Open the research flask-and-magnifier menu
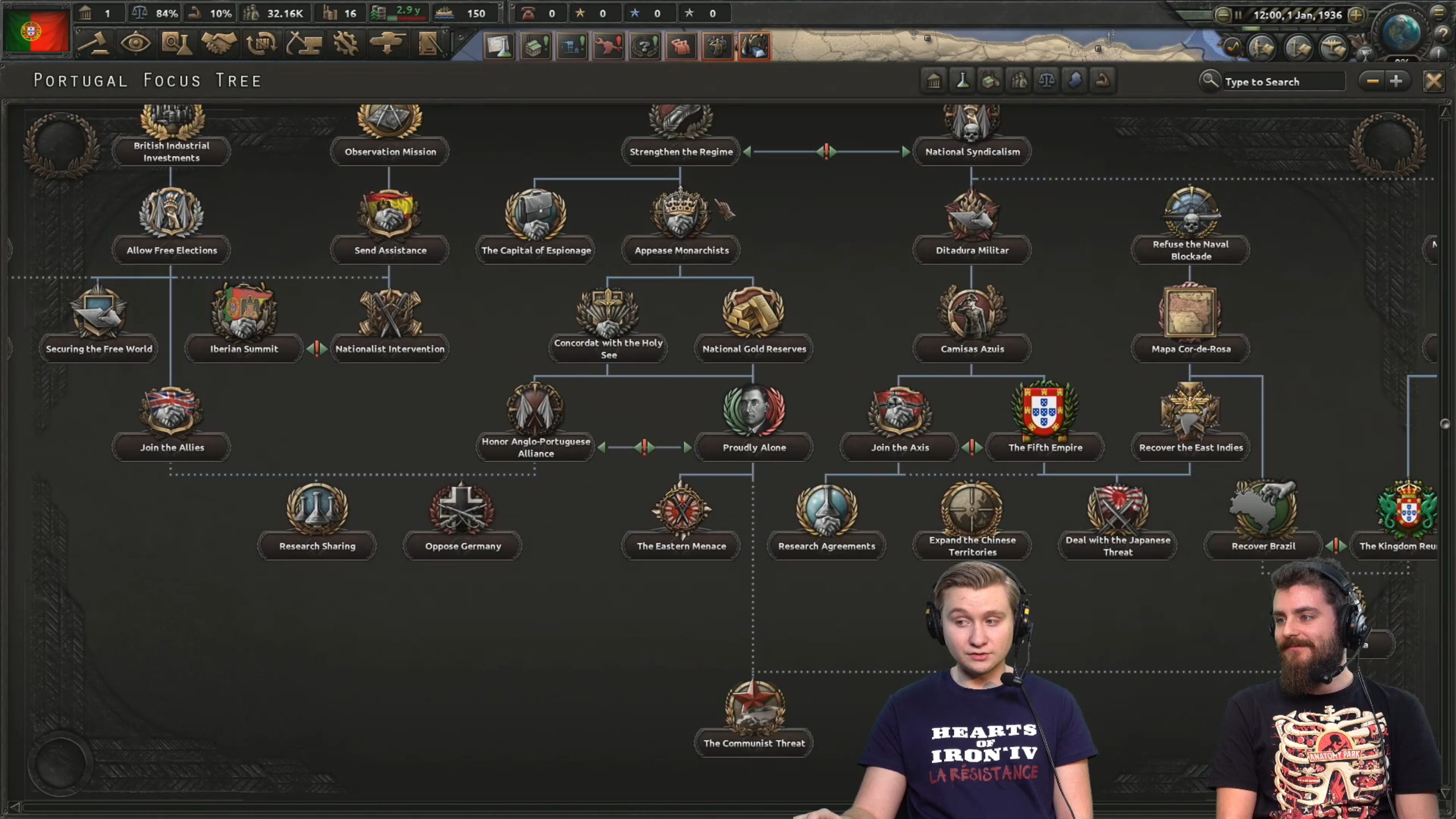Viewport: 1456px width, 819px height. 176,44
